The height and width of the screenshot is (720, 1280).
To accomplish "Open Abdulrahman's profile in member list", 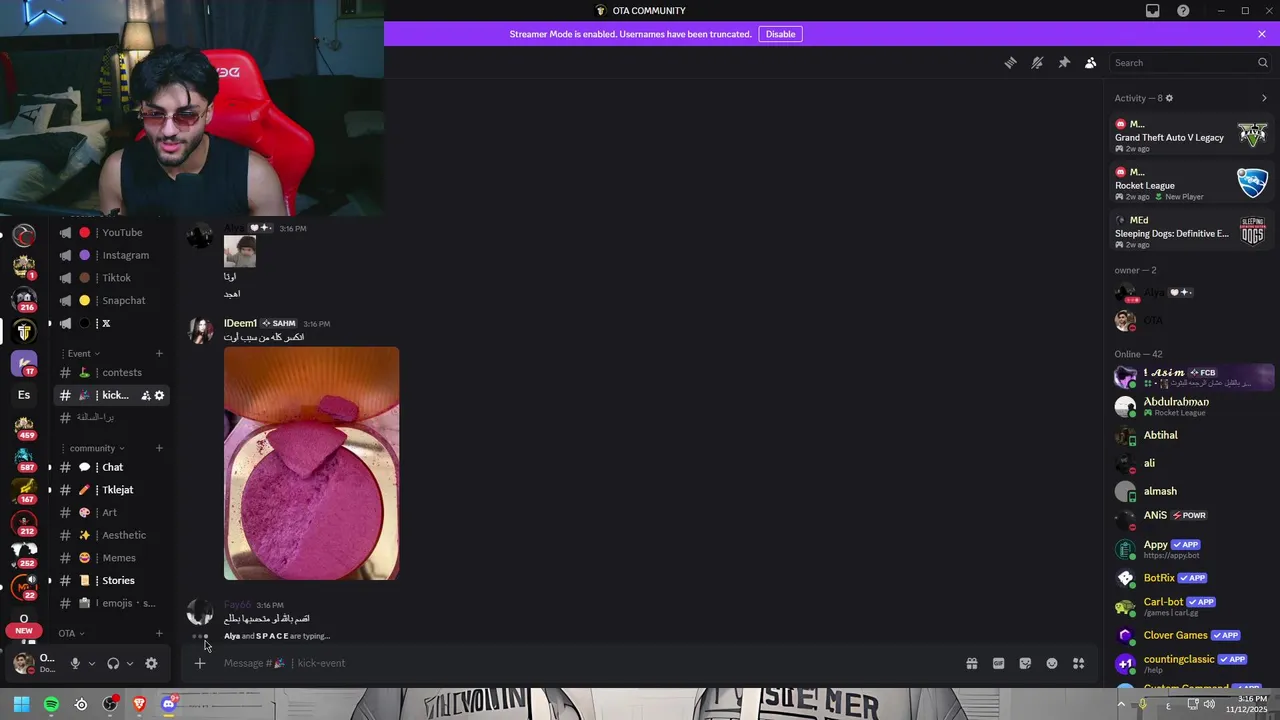I will coord(1191,406).
